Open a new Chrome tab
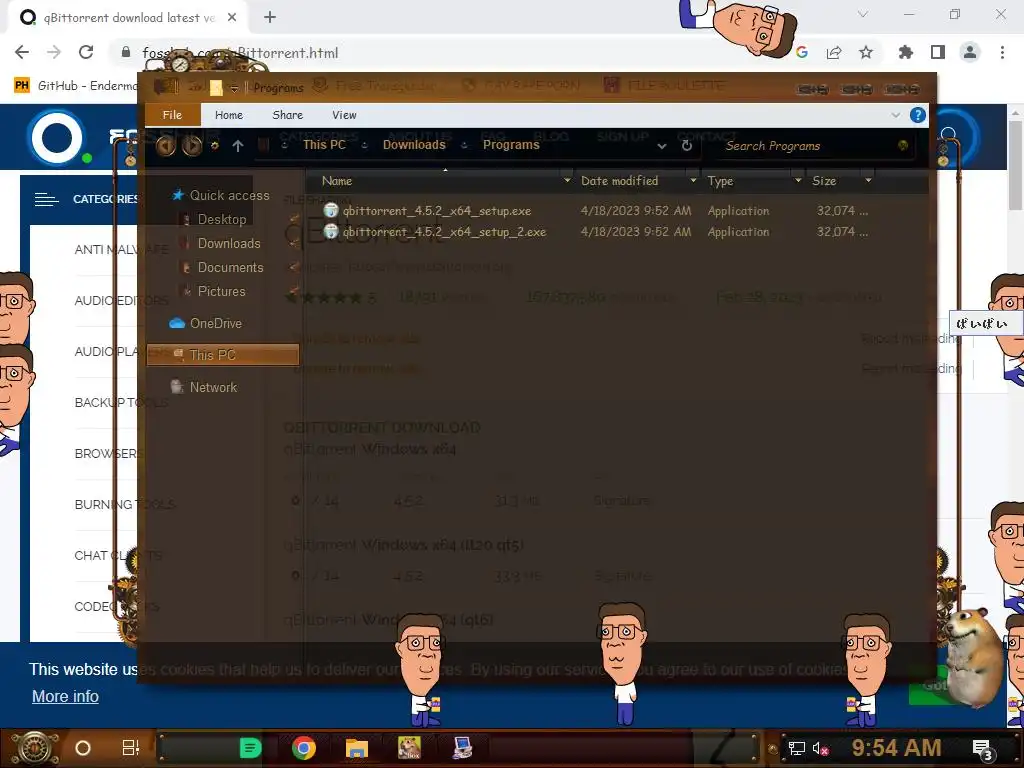1024x768 pixels. (x=270, y=18)
